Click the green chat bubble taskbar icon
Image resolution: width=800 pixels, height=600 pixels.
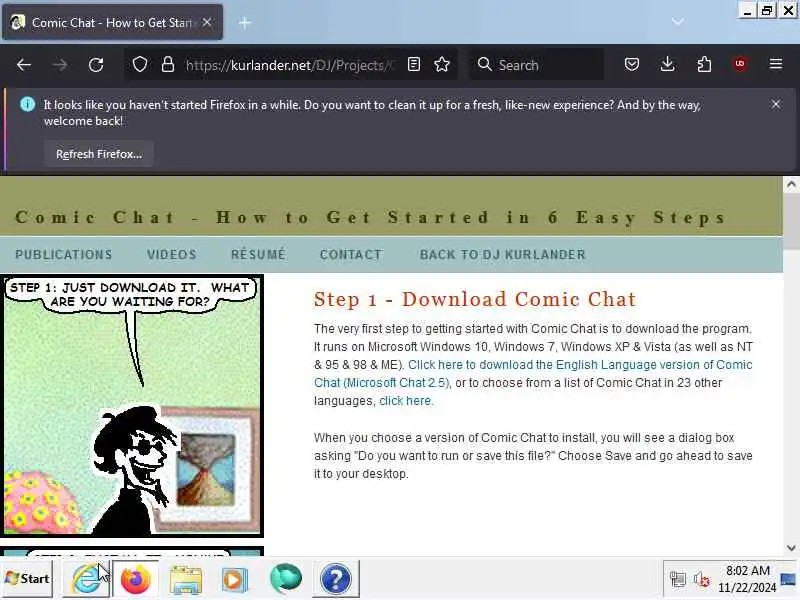[x=286, y=579]
